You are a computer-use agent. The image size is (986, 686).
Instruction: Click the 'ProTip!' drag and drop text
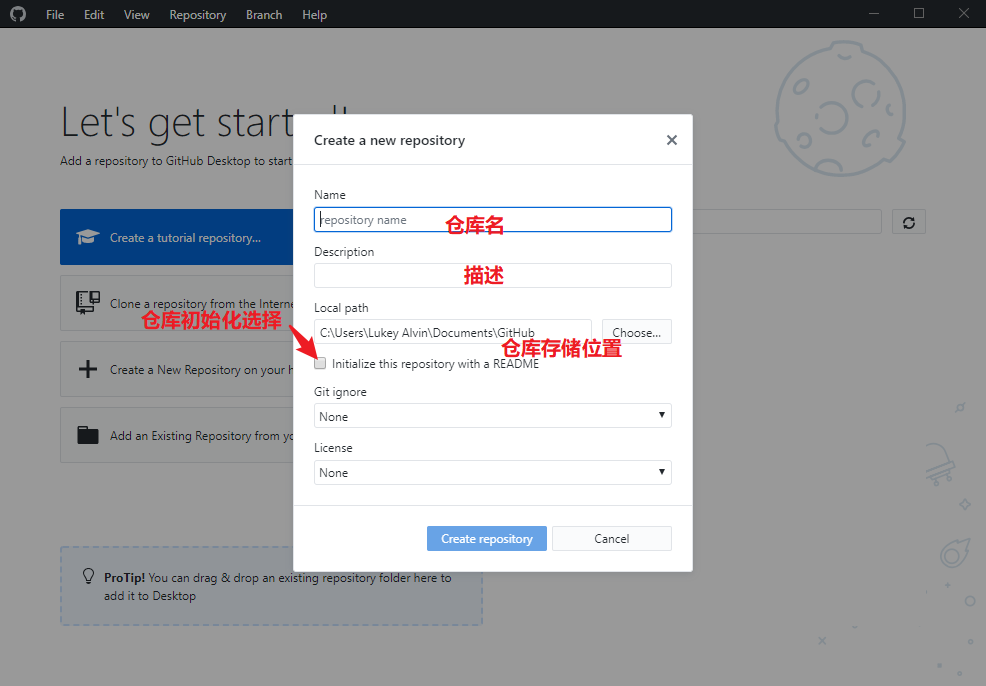pos(277,586)
